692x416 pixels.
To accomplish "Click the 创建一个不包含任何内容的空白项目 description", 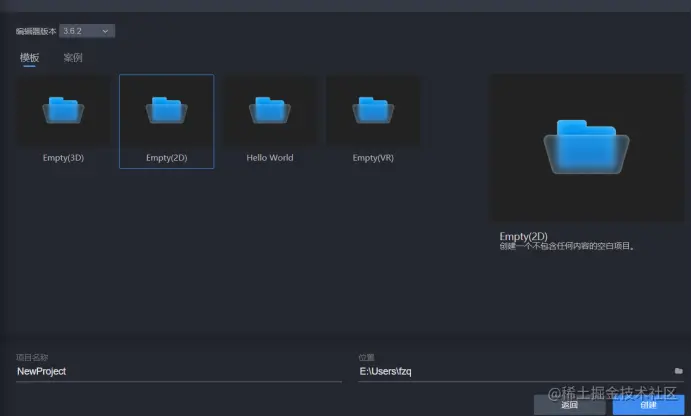I will 567,246.
